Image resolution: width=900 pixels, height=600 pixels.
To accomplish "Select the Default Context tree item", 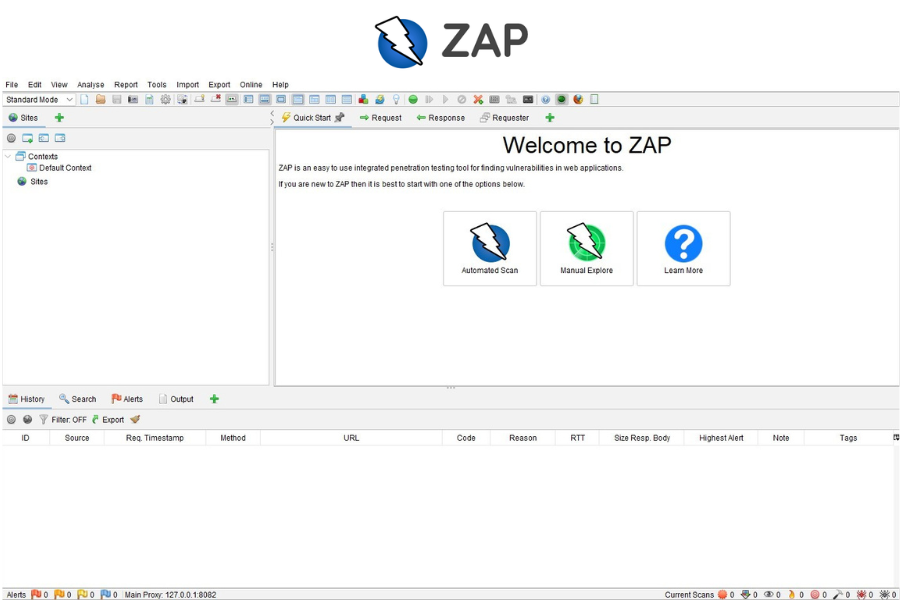I will pyautogui.click(x=59, y=168).
